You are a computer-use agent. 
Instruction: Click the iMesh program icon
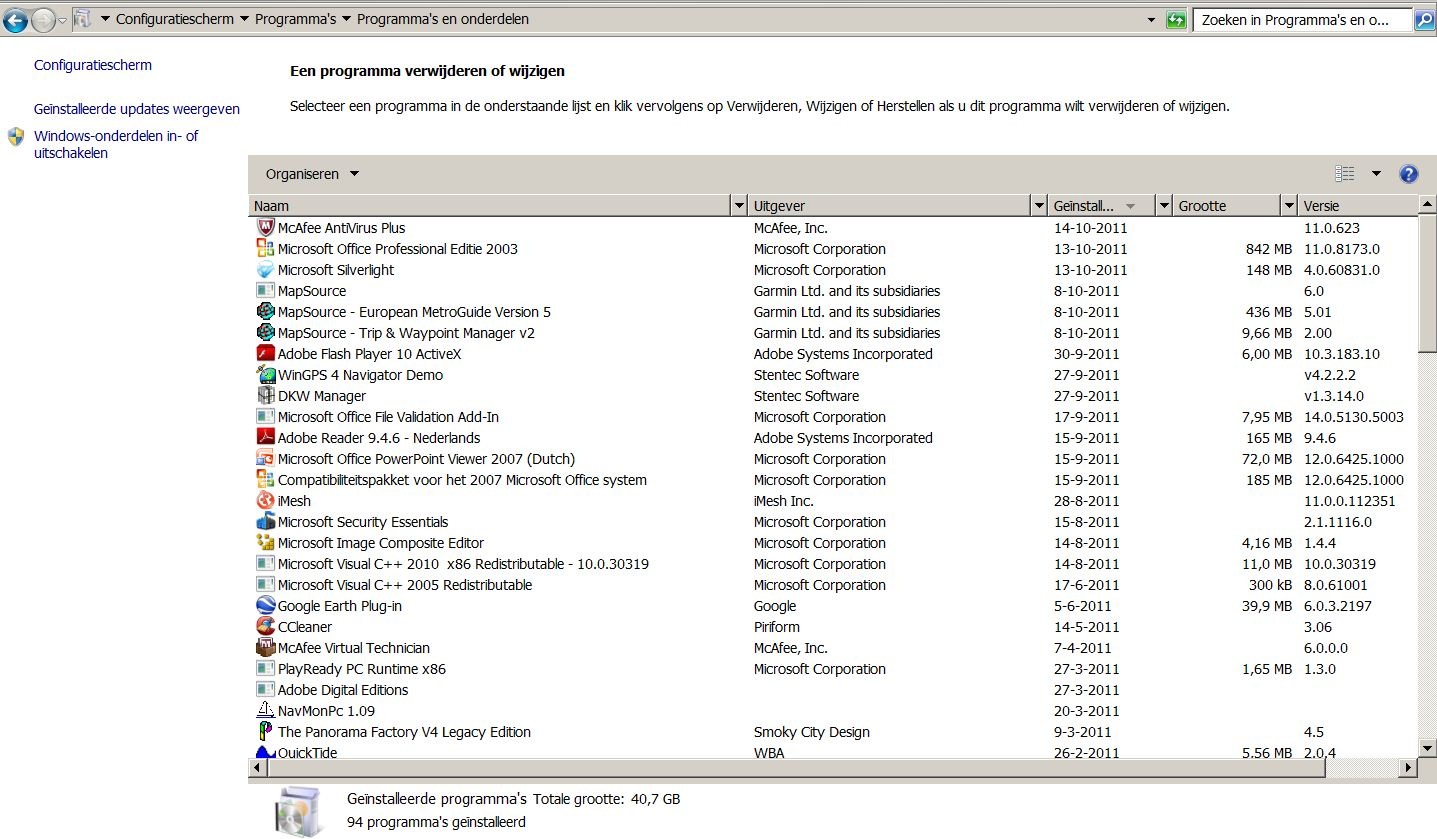(265, 501)
